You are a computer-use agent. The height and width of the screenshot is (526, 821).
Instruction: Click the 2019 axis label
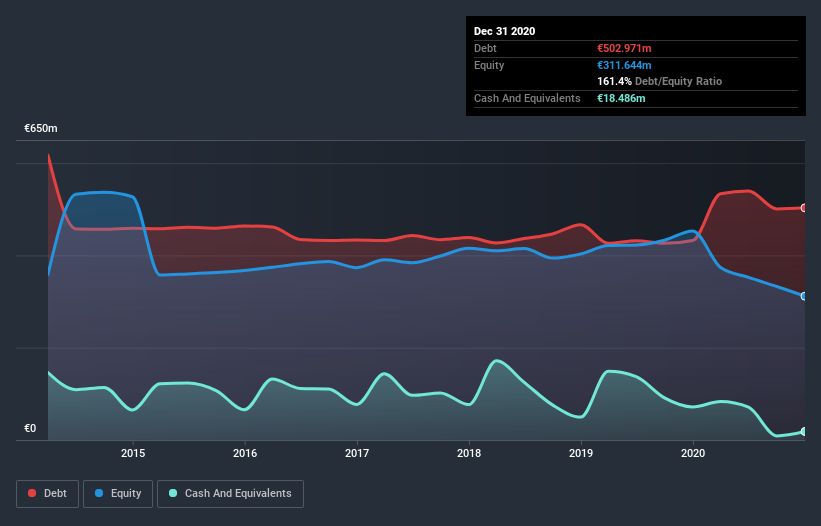coord(581,453)
